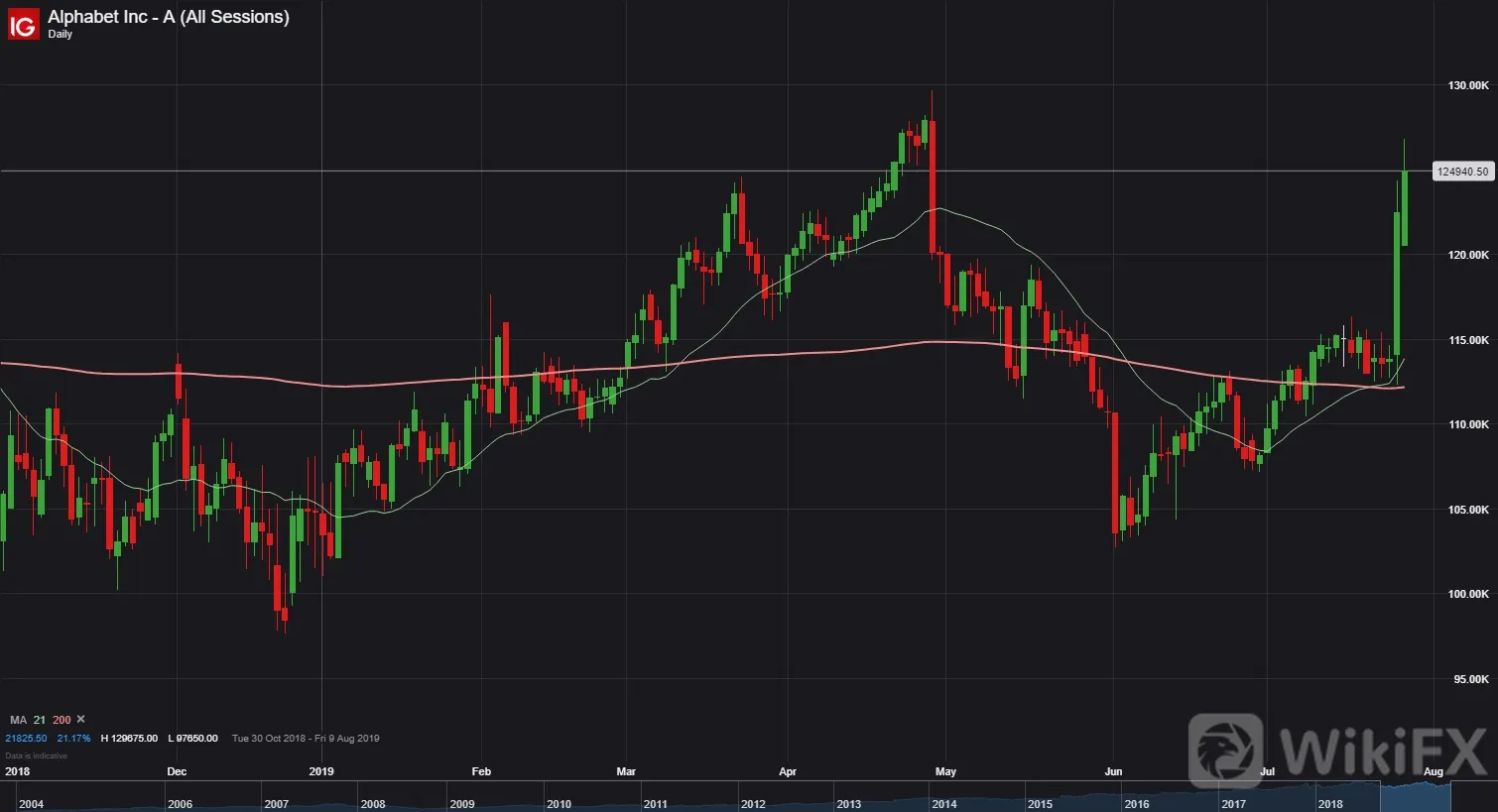Viewport: 1498px width, 812px height.
Task: Click the current price tag 124940.50
Action: (1463, 172)
